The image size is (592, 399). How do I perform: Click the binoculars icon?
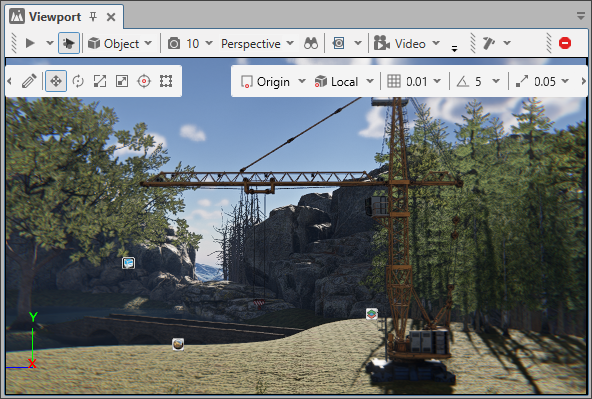[311, 43]
